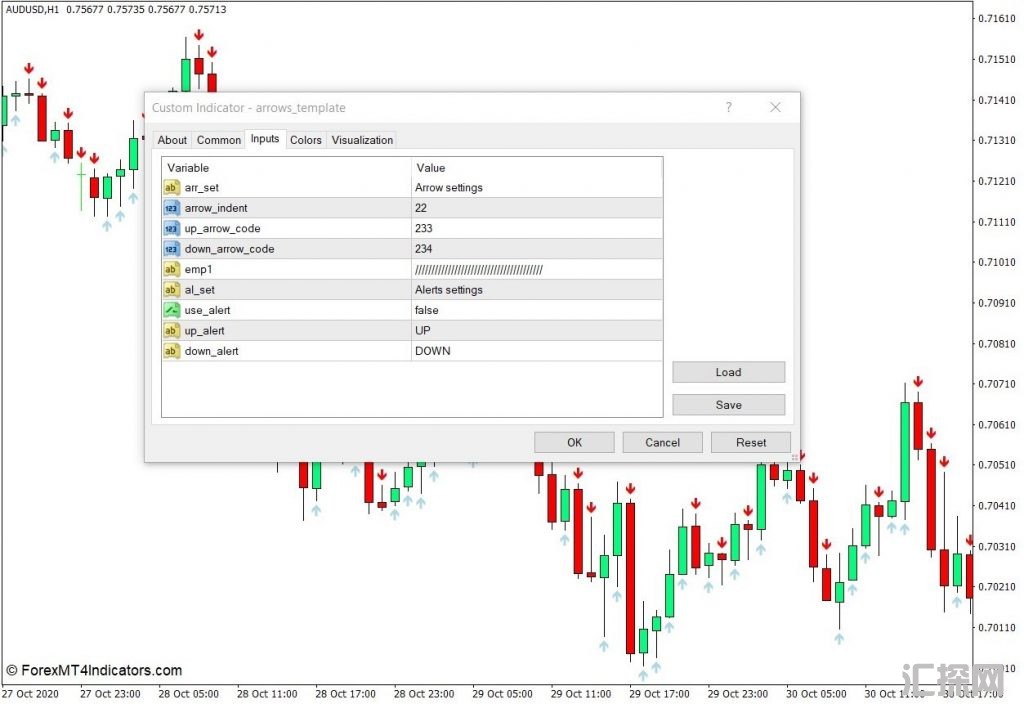Click the Load button
Screen dimensions: 1024x704
point(728,372)
